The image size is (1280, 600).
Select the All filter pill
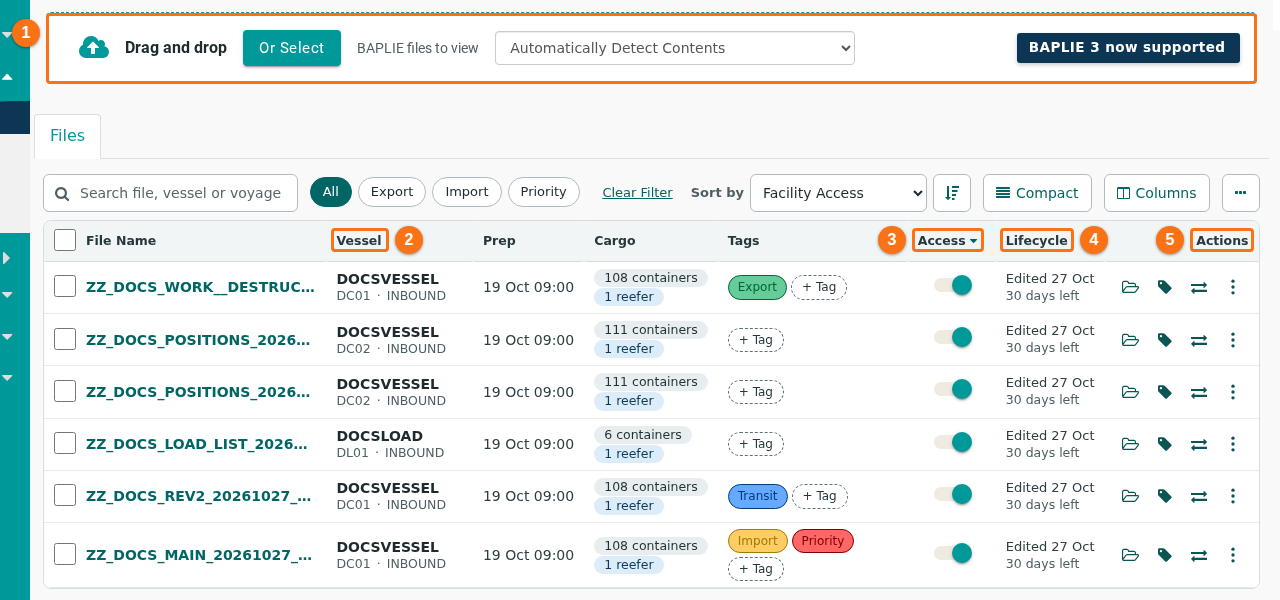coord(331,192)
